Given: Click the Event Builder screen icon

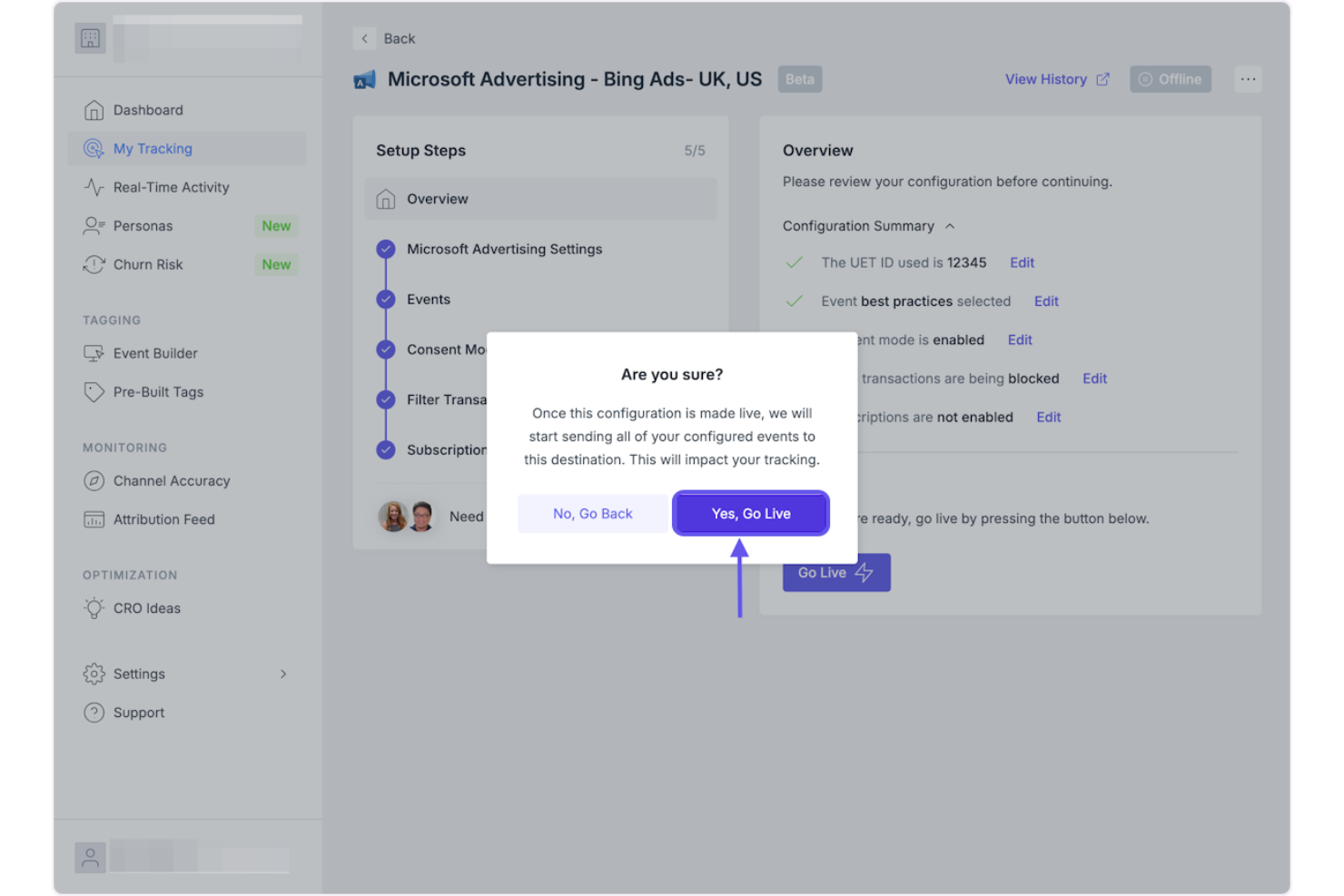Looking at the screenshot, I should 94,353.
